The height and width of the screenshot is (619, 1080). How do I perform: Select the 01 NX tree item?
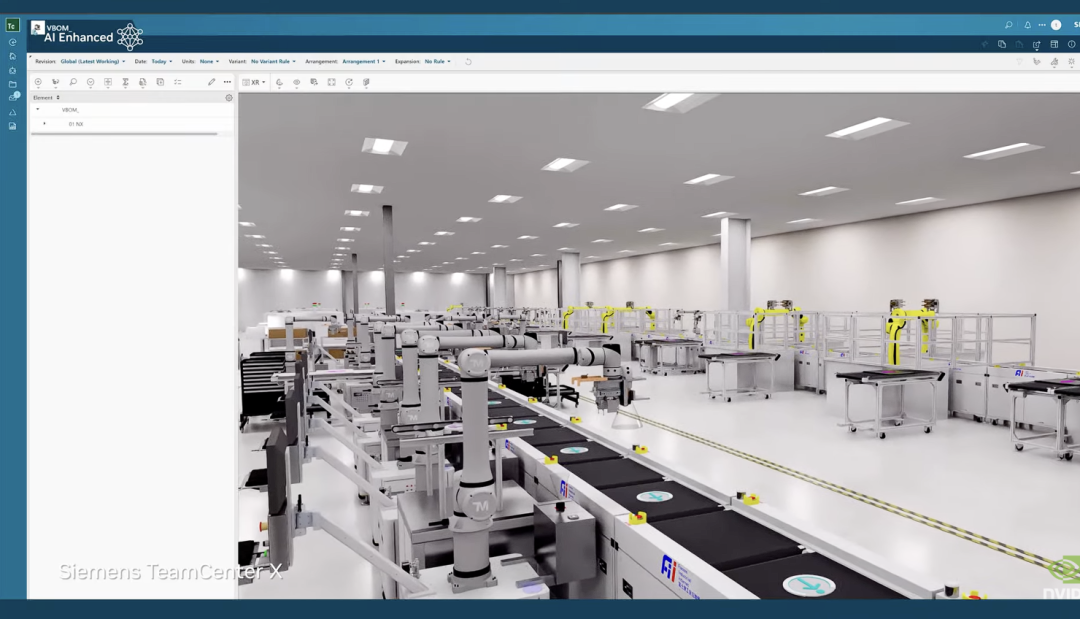(x=76, y=124)
